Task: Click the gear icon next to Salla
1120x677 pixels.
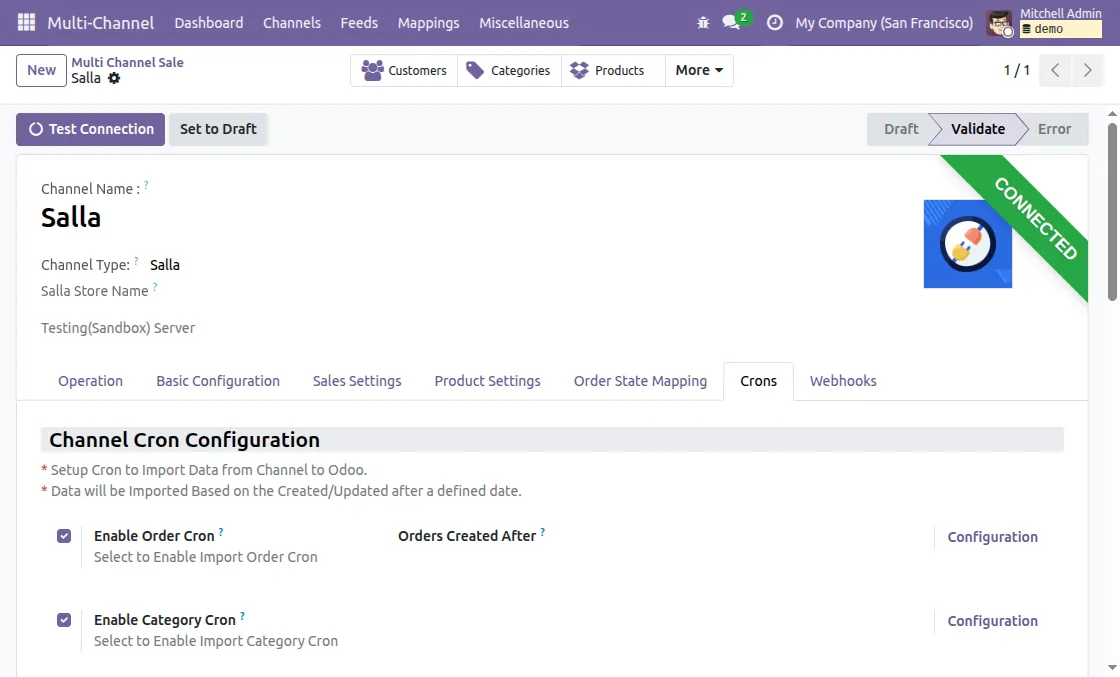Action: tap(114, 79)
